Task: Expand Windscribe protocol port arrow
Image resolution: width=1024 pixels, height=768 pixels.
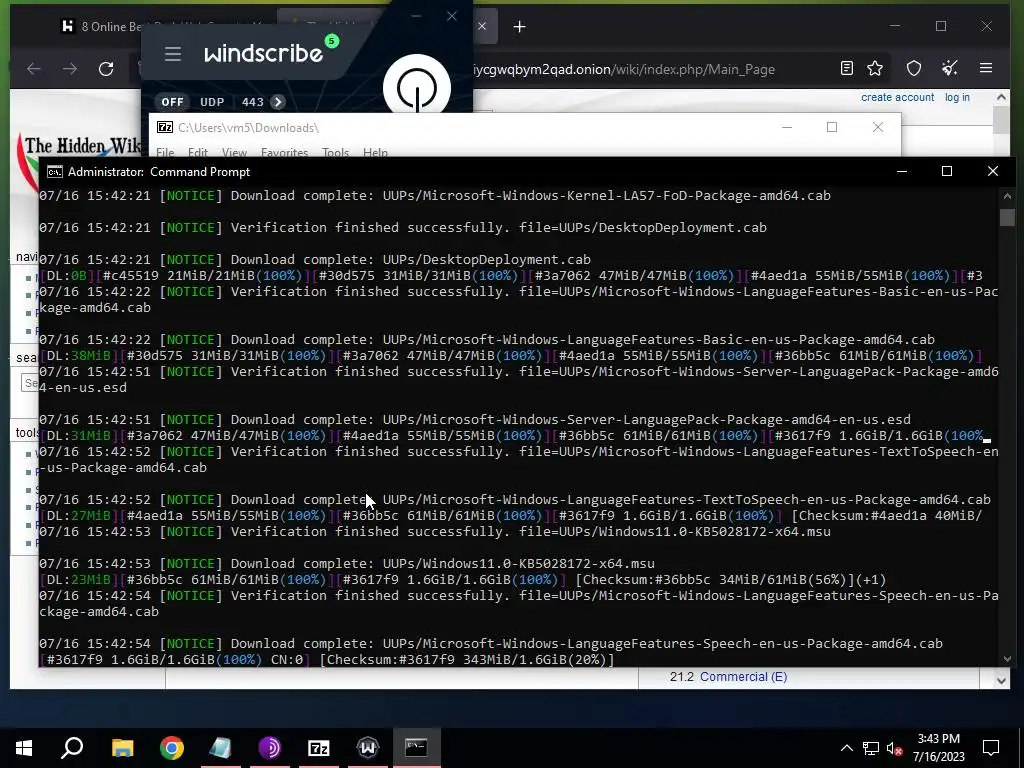Action: [x=278, y=102]
